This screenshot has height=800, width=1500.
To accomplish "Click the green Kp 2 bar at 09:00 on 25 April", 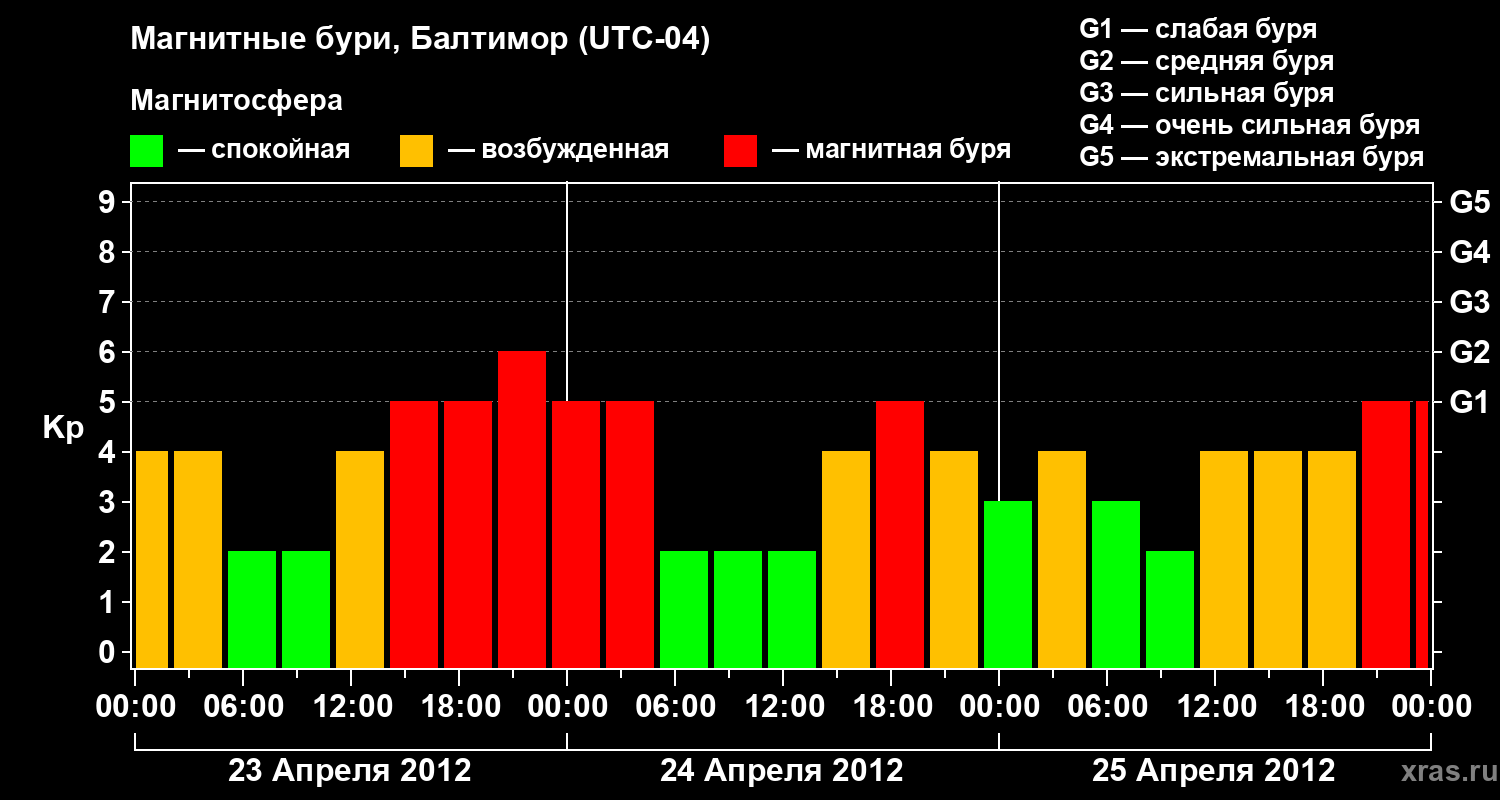I will pos(1170,609).
